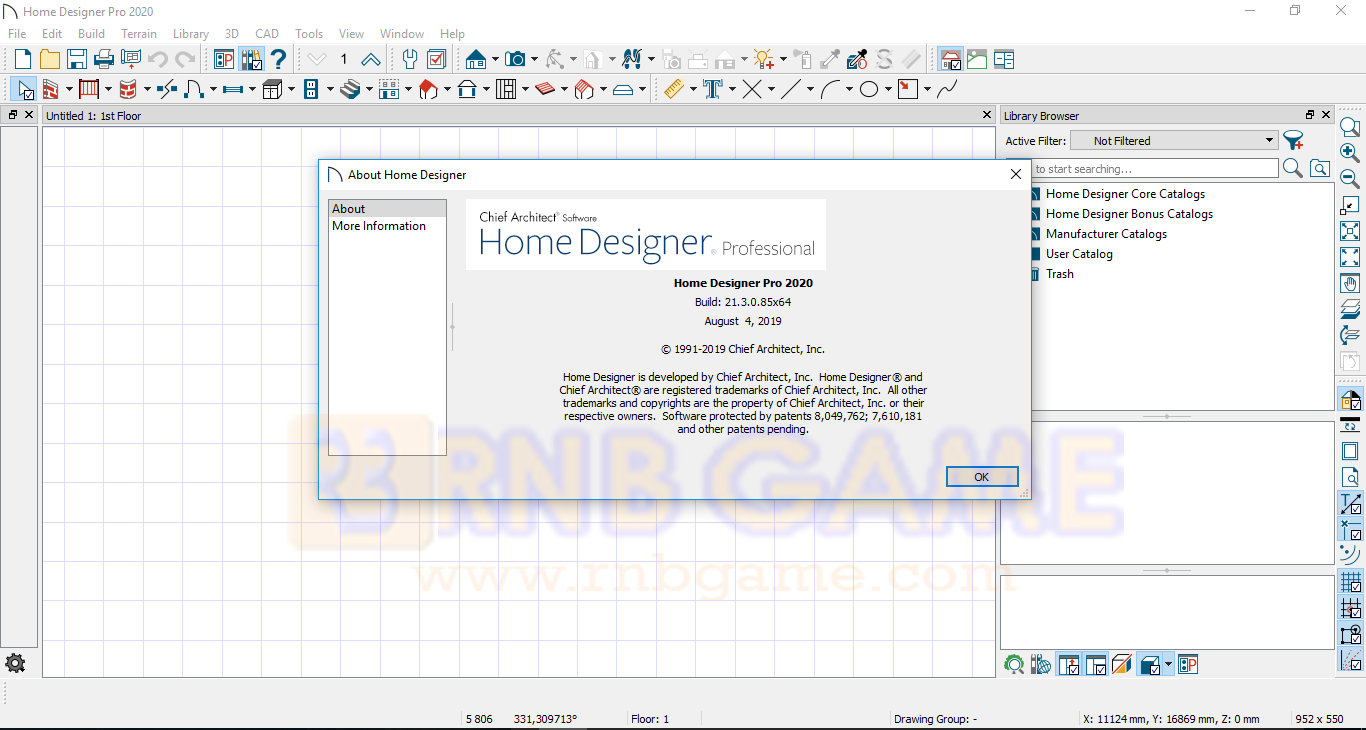Click the Library Browser search magnifier button
Image resolution: width=1366 pixels, height=730 pixels.
pyautogui.click(x=1293, y=168)
